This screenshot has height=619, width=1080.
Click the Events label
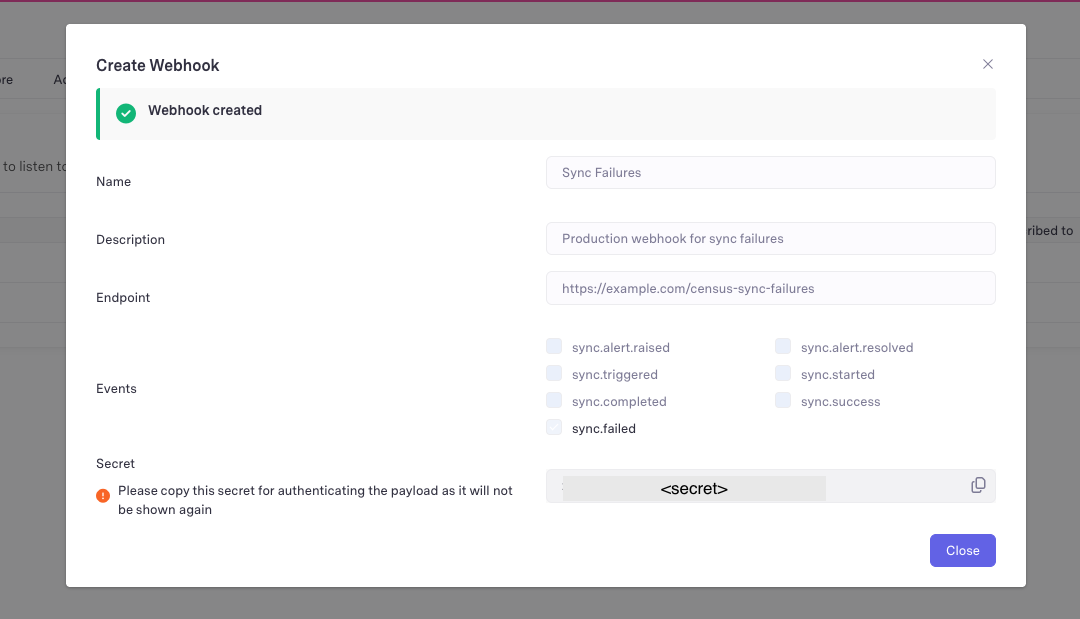pos(116,388)
